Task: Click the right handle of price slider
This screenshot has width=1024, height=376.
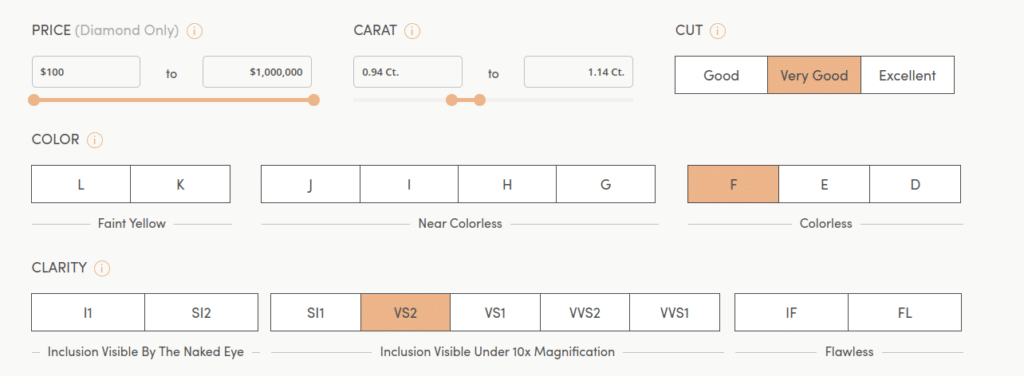Action: click(x=313, y=100)
